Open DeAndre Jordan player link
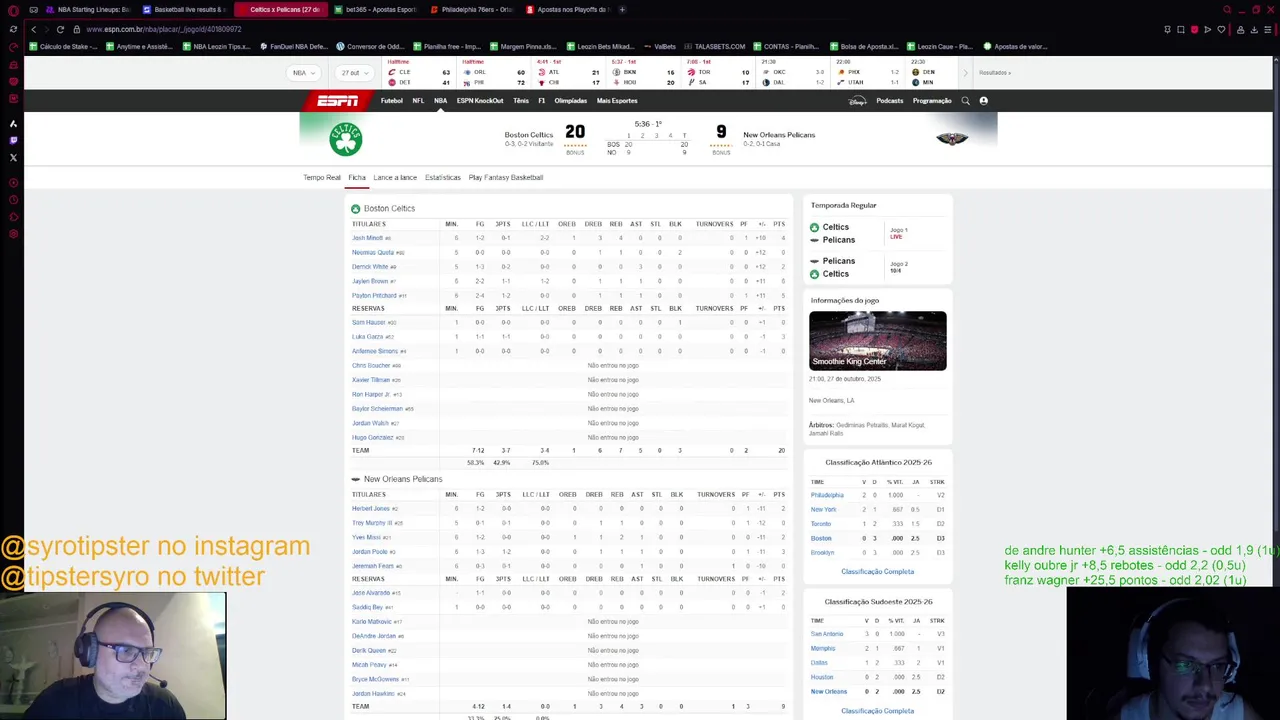Screen dimensions: 1280x720 click(x=374, y=636)
